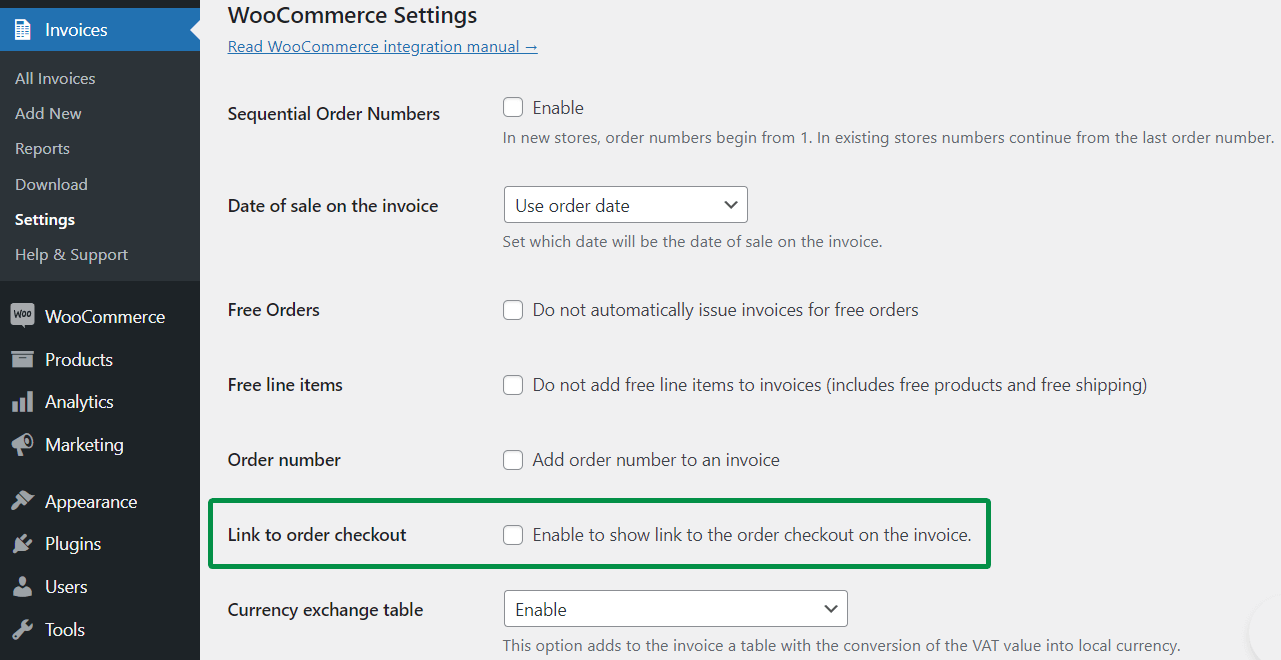
Task: Open the Currency exchange table dropdown
Action: [676, 609]
